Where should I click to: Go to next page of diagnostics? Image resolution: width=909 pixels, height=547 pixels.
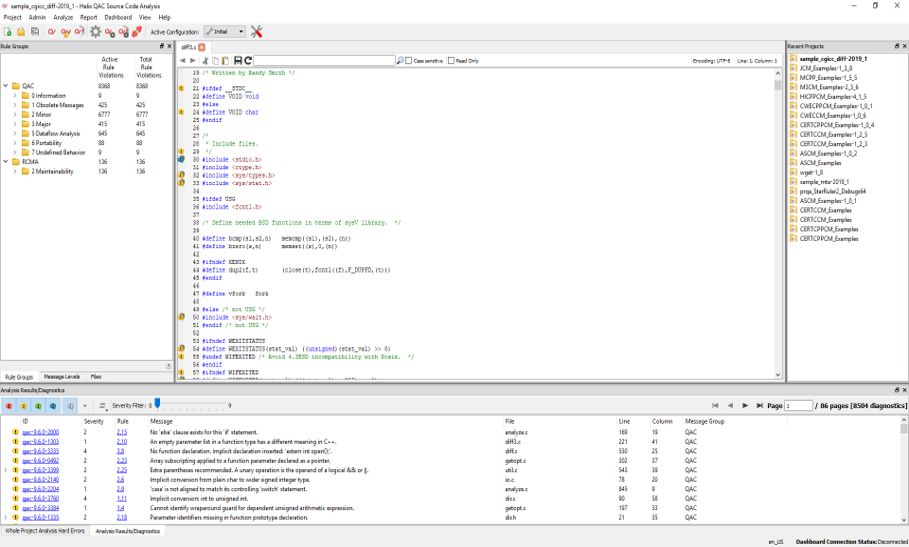coord(745,406)
